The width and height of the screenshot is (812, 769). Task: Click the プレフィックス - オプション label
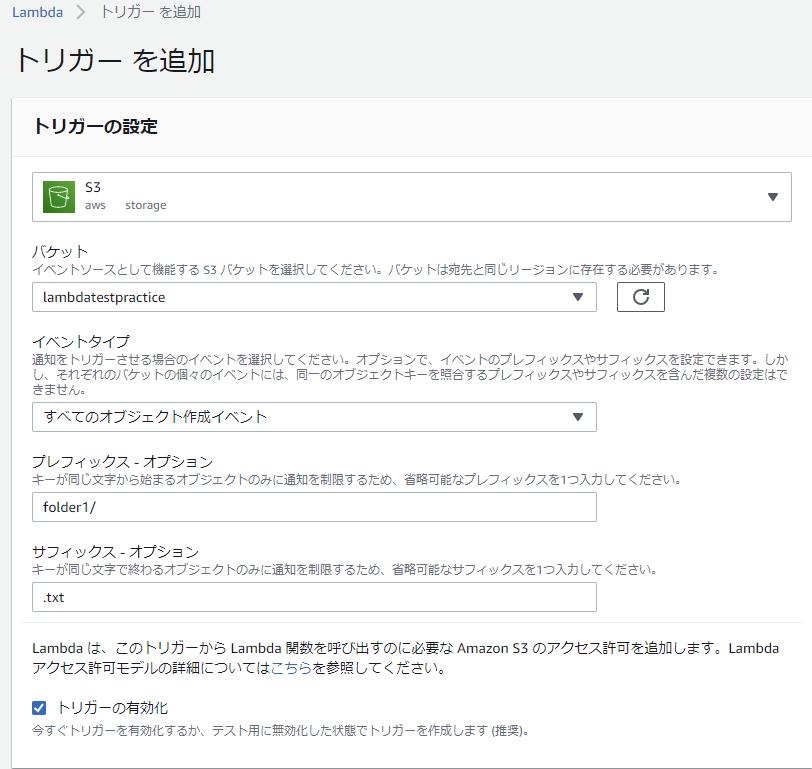click(x=122, y=461)
